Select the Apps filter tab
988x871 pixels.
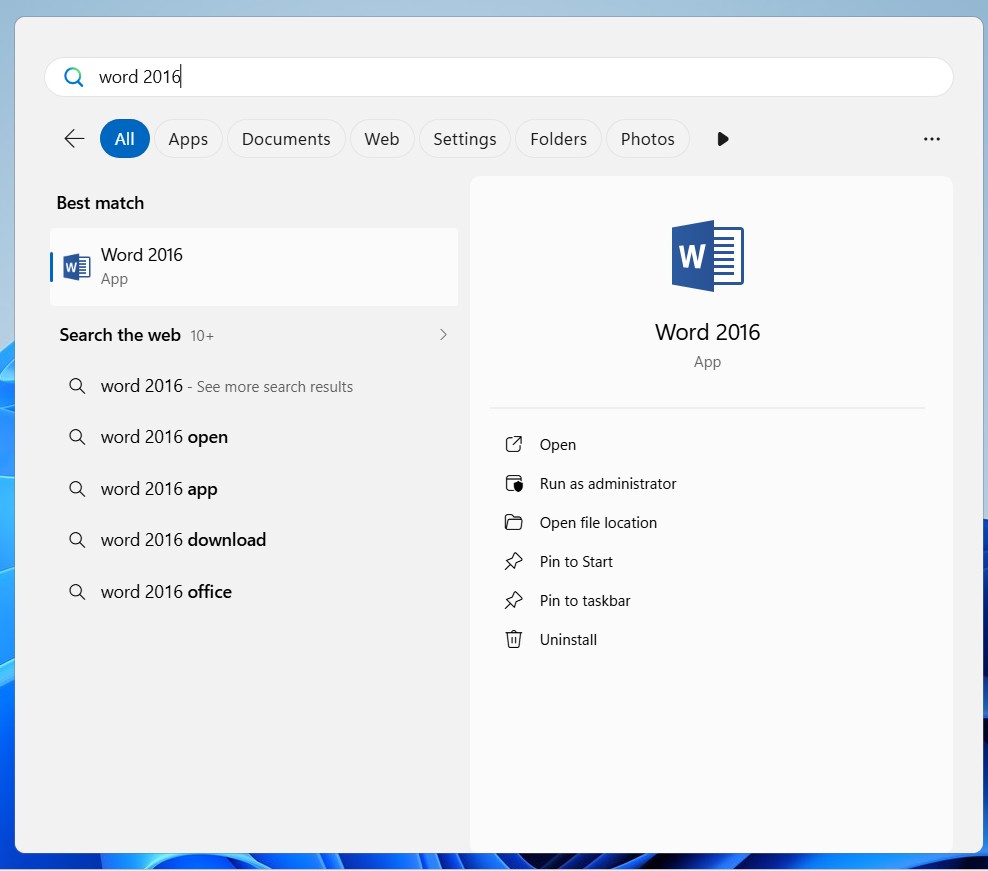(x=188, y=139)
